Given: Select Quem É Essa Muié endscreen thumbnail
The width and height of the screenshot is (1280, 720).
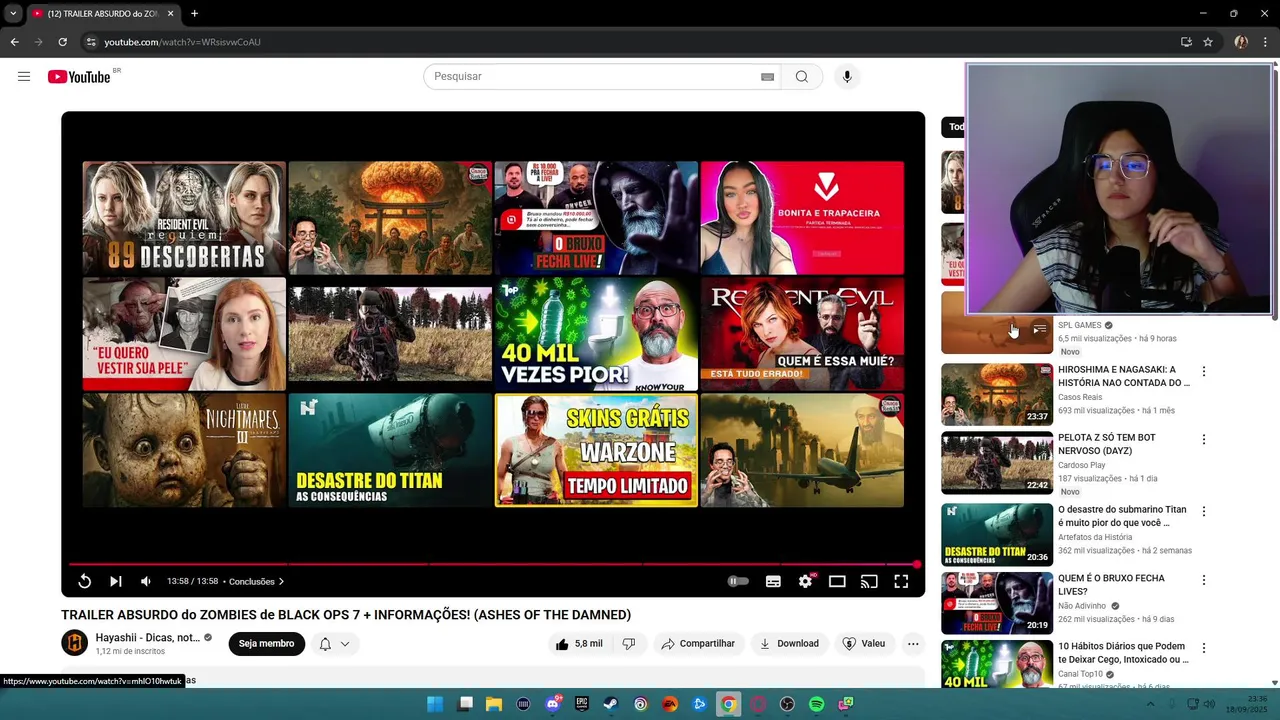Looking at the screenshot, I should 802,334.
